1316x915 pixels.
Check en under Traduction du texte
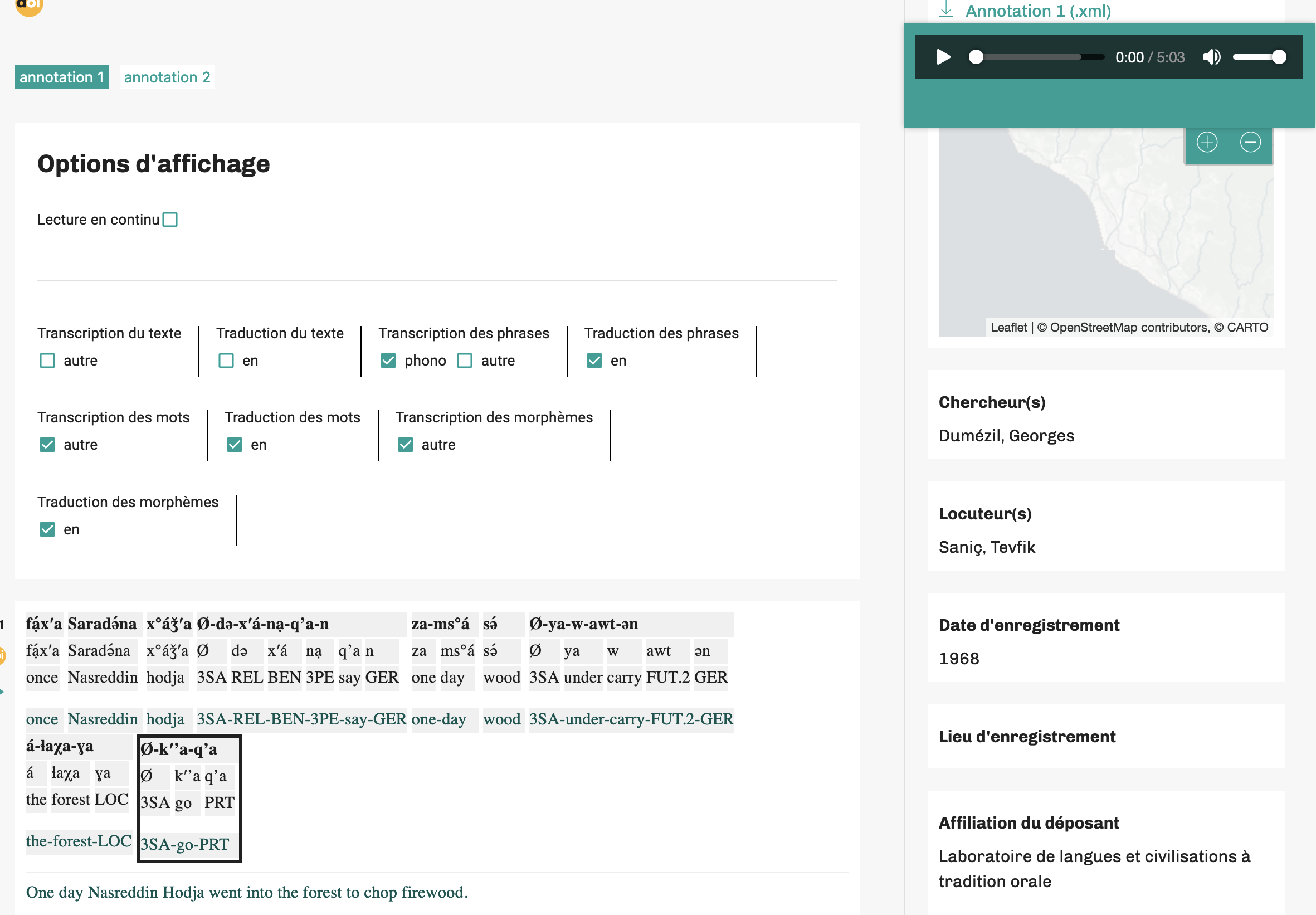coord(226,361)
